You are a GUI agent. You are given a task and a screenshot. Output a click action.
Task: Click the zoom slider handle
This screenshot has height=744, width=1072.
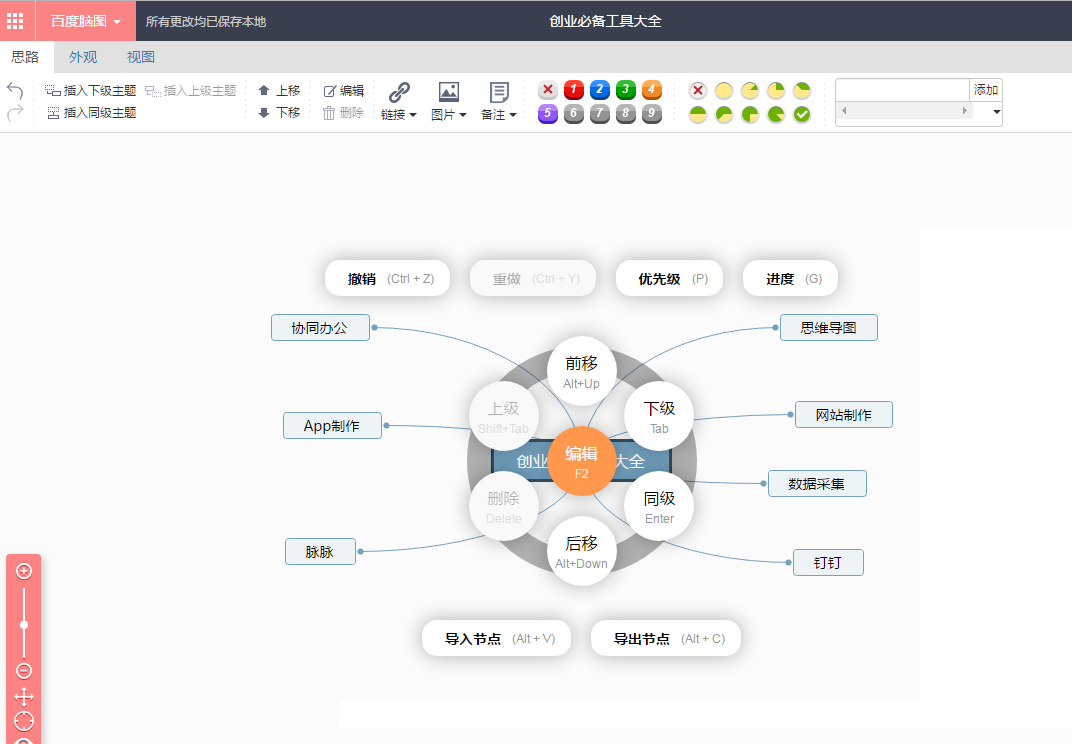24,625
